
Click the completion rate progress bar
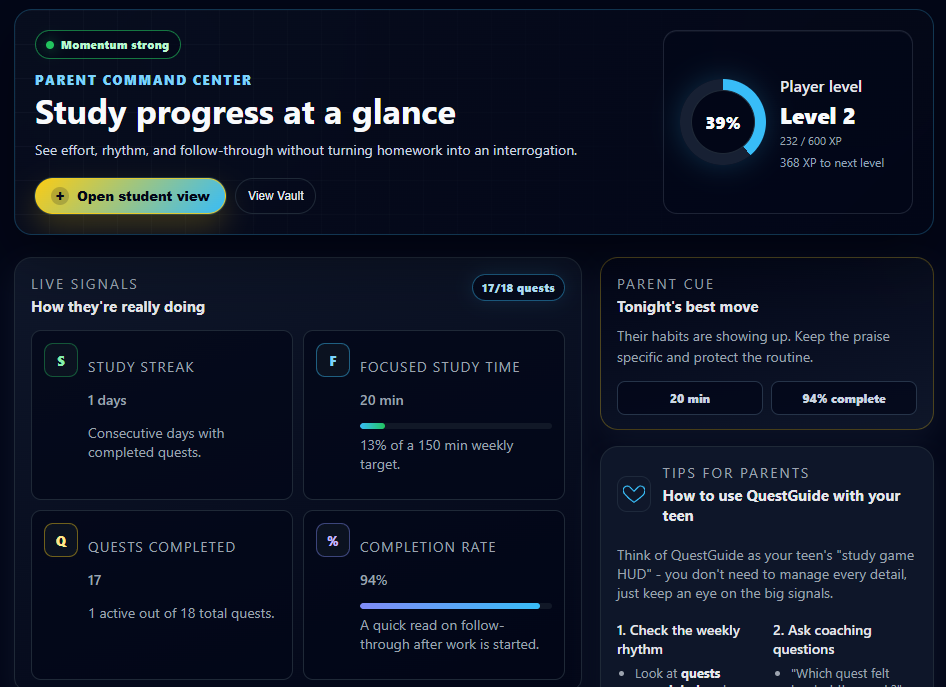[x=456, y=606]
